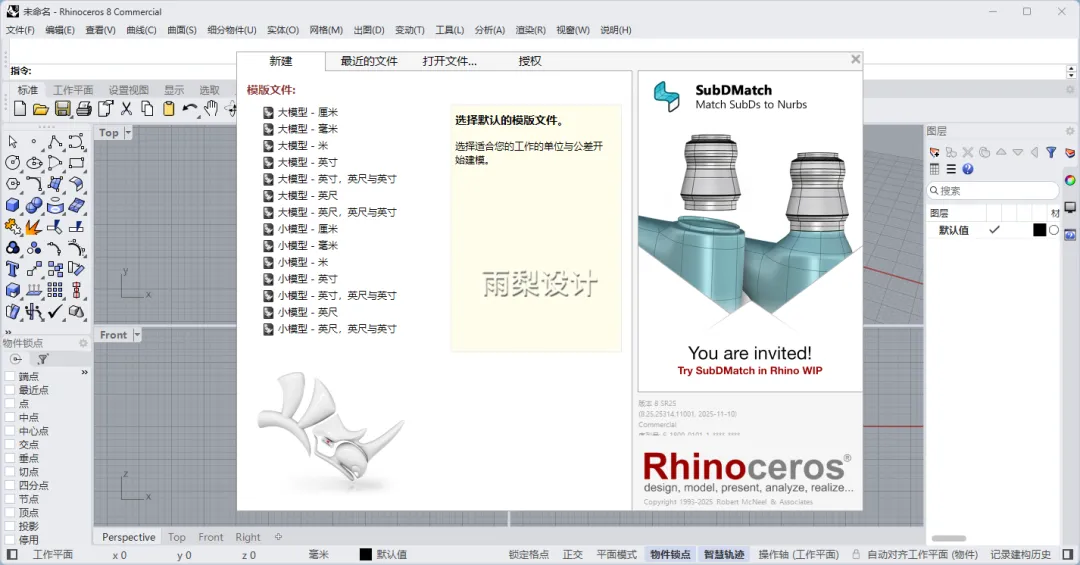Image resolution: width=1080 pixels, height=565 pixels.
Task: Open the layers panel gear settings
Action: pos(1070,131)
